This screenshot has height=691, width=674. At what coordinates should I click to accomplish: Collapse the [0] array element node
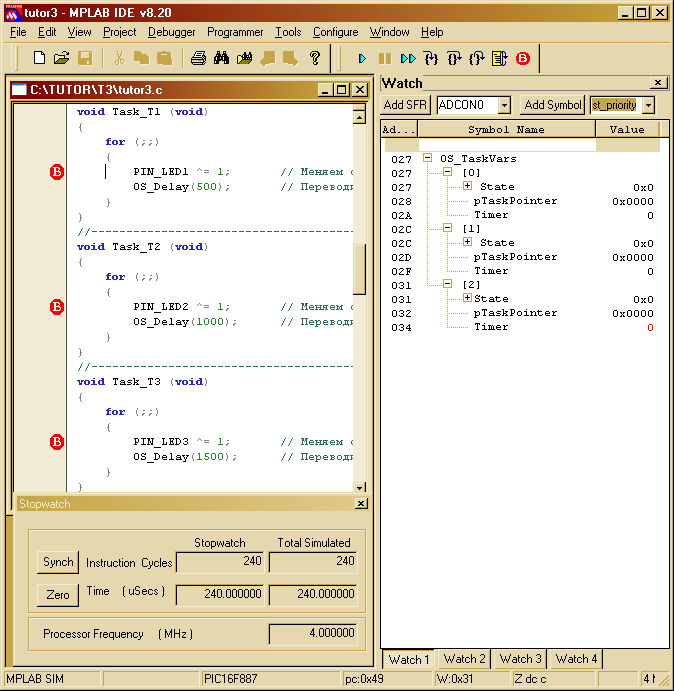click(447, 172)
